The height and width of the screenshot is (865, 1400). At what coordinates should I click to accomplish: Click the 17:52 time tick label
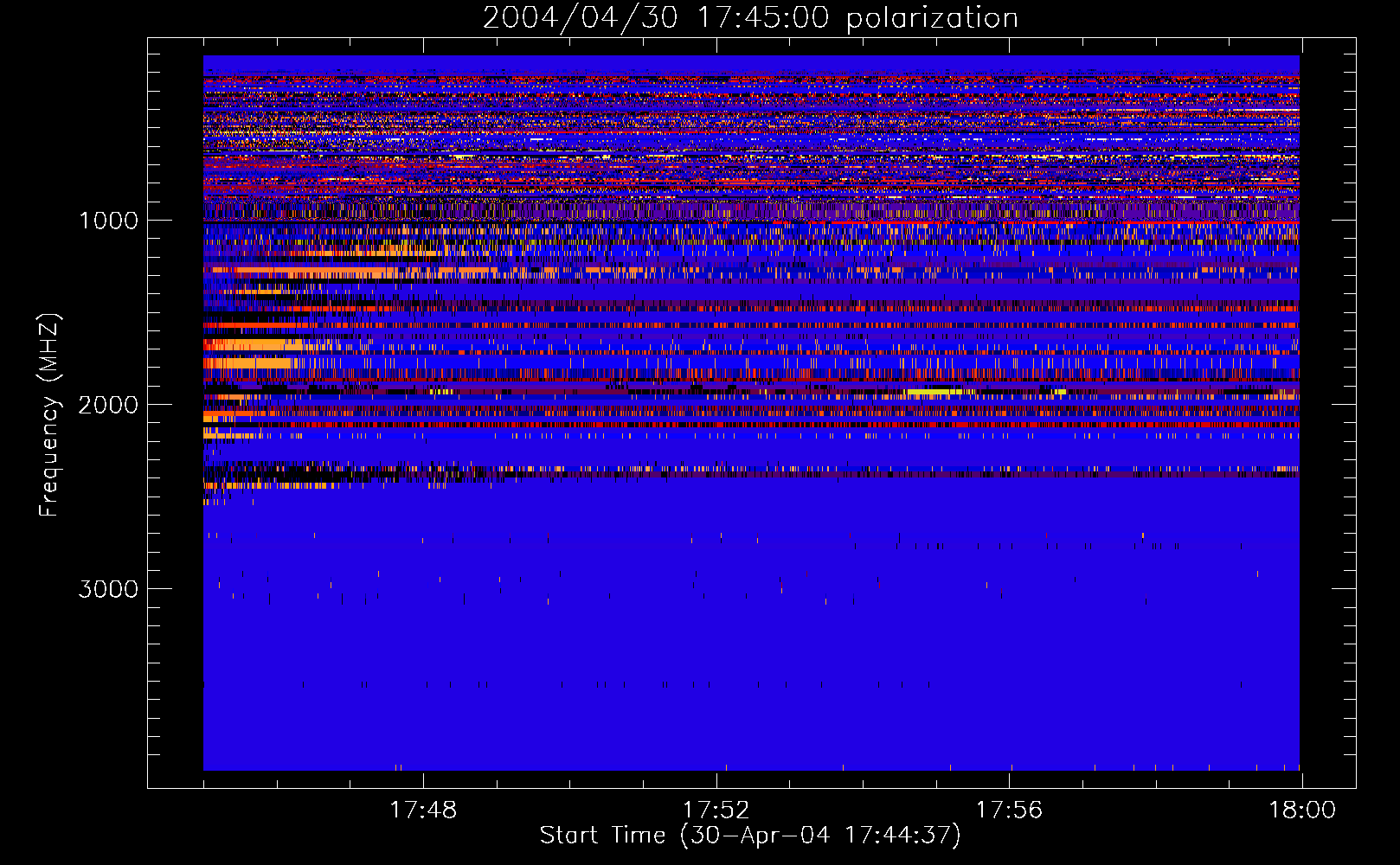(716, 811)
